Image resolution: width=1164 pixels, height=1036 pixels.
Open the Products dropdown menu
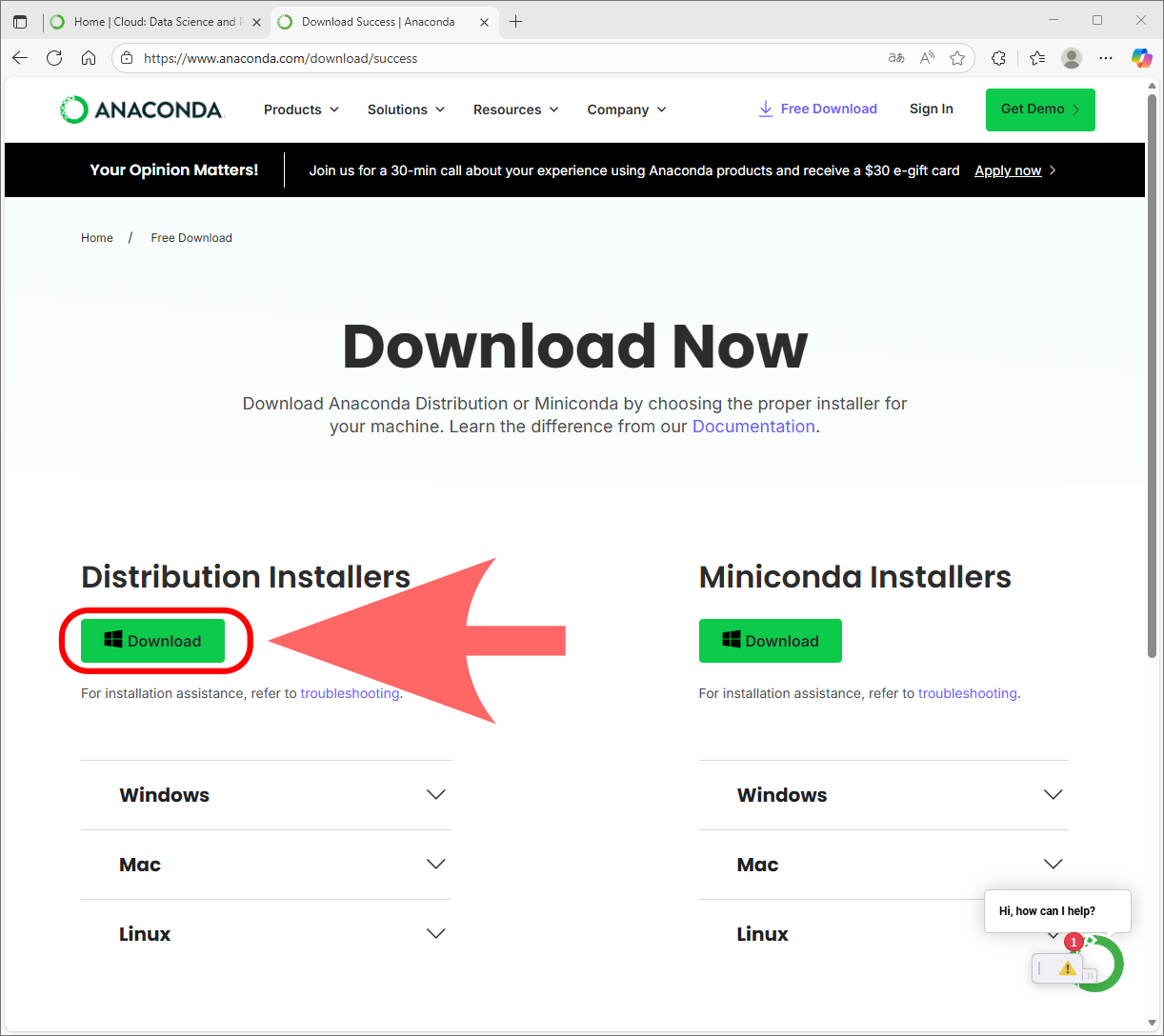coord(301,110)
